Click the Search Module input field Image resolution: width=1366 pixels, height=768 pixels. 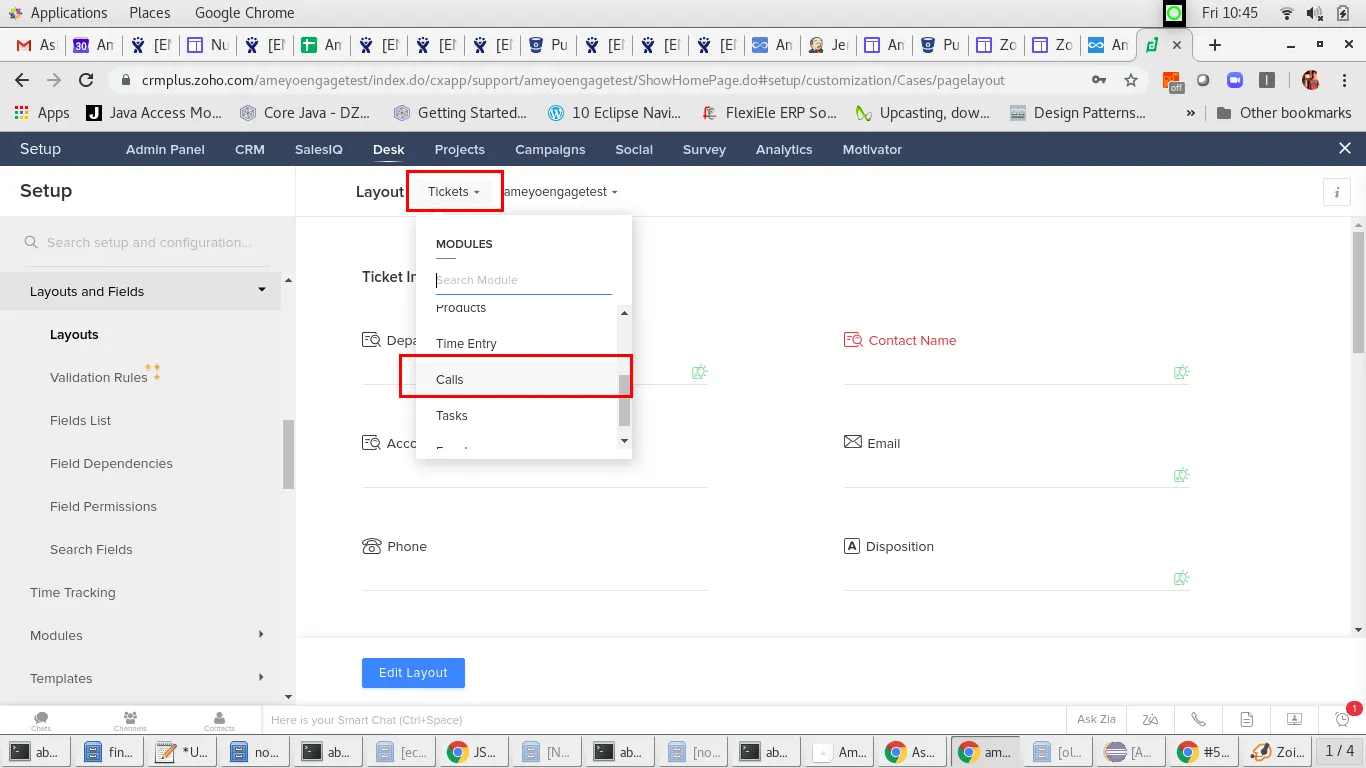pos(523,280)
